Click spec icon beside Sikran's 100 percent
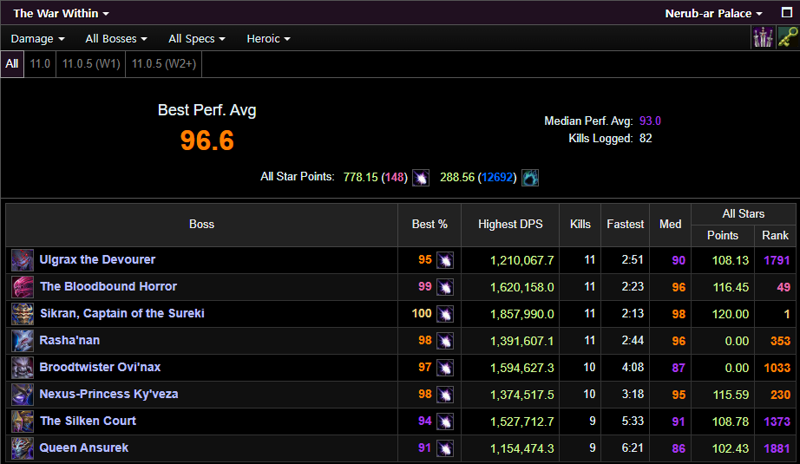The height and width of the screenshot is (464, 800). 445,314
